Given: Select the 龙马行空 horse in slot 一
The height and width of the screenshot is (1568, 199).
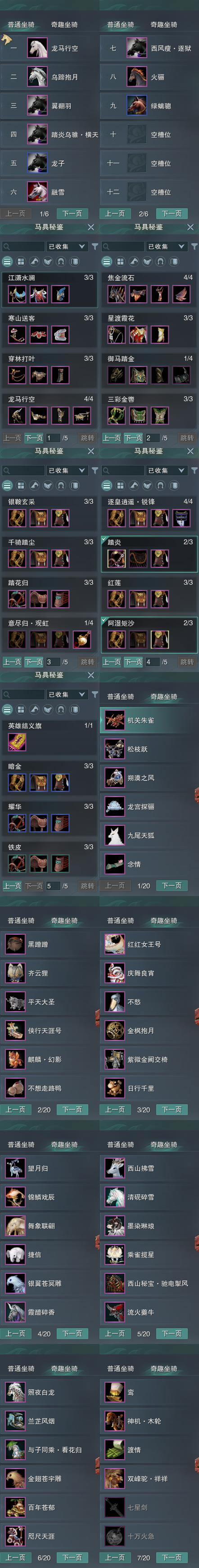Looking at the screenshot, I should [x=37, y=48].
